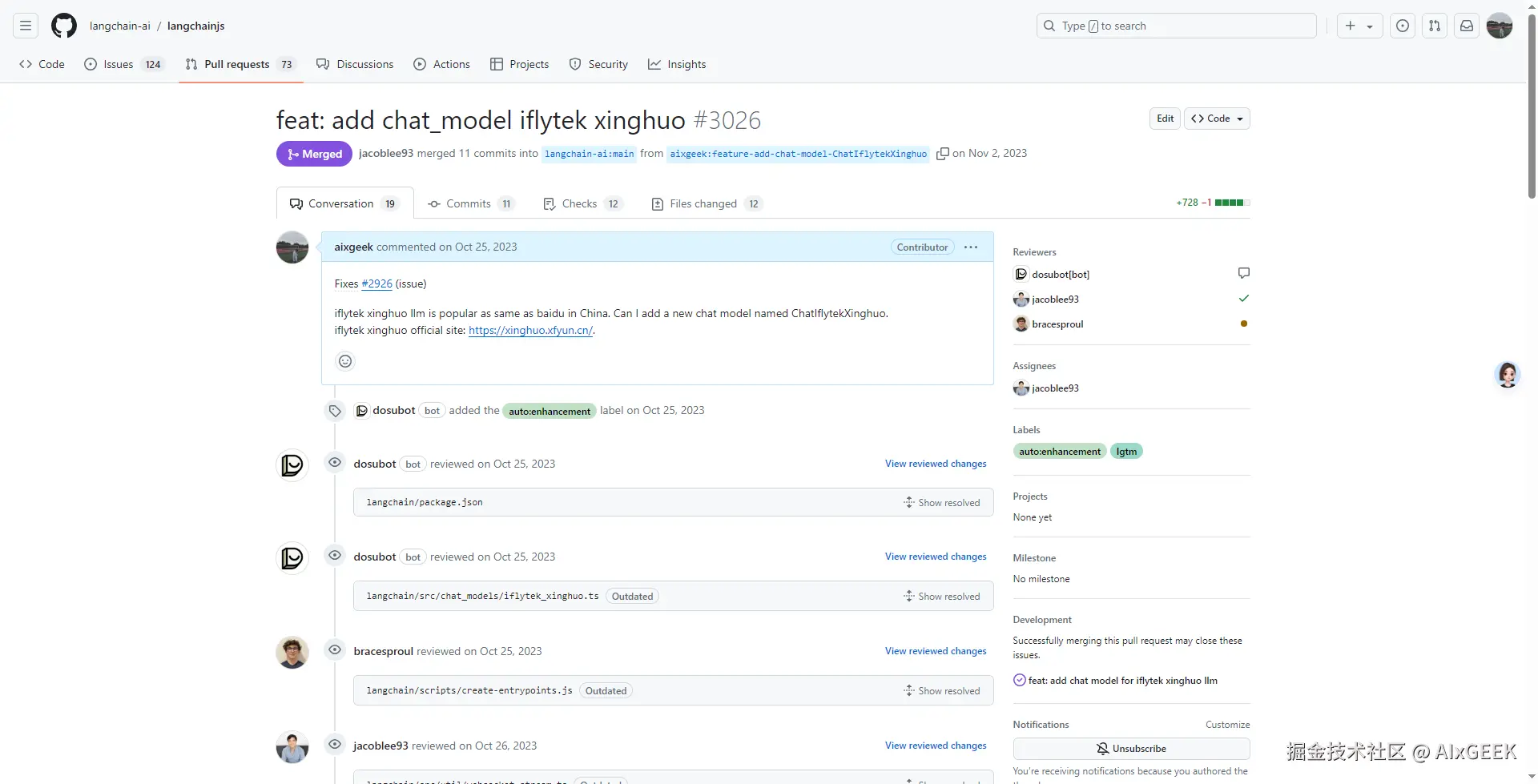Open the Discussions repository tab
The height and width of the screenshot is (784, 1538).
click(x=355, y=64)
